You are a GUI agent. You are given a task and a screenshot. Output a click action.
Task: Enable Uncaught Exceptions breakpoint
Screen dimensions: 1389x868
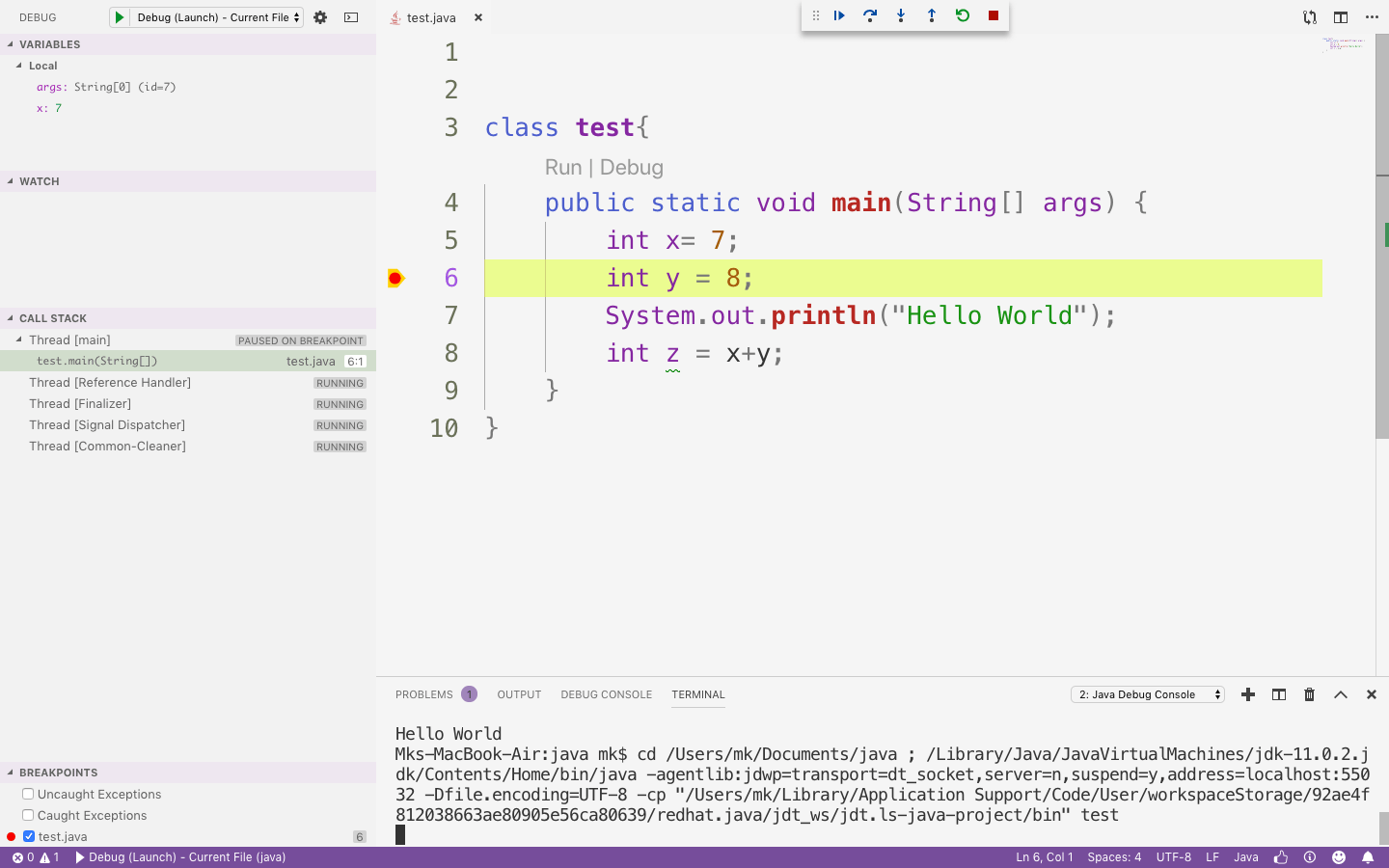(x=28, y=794)
